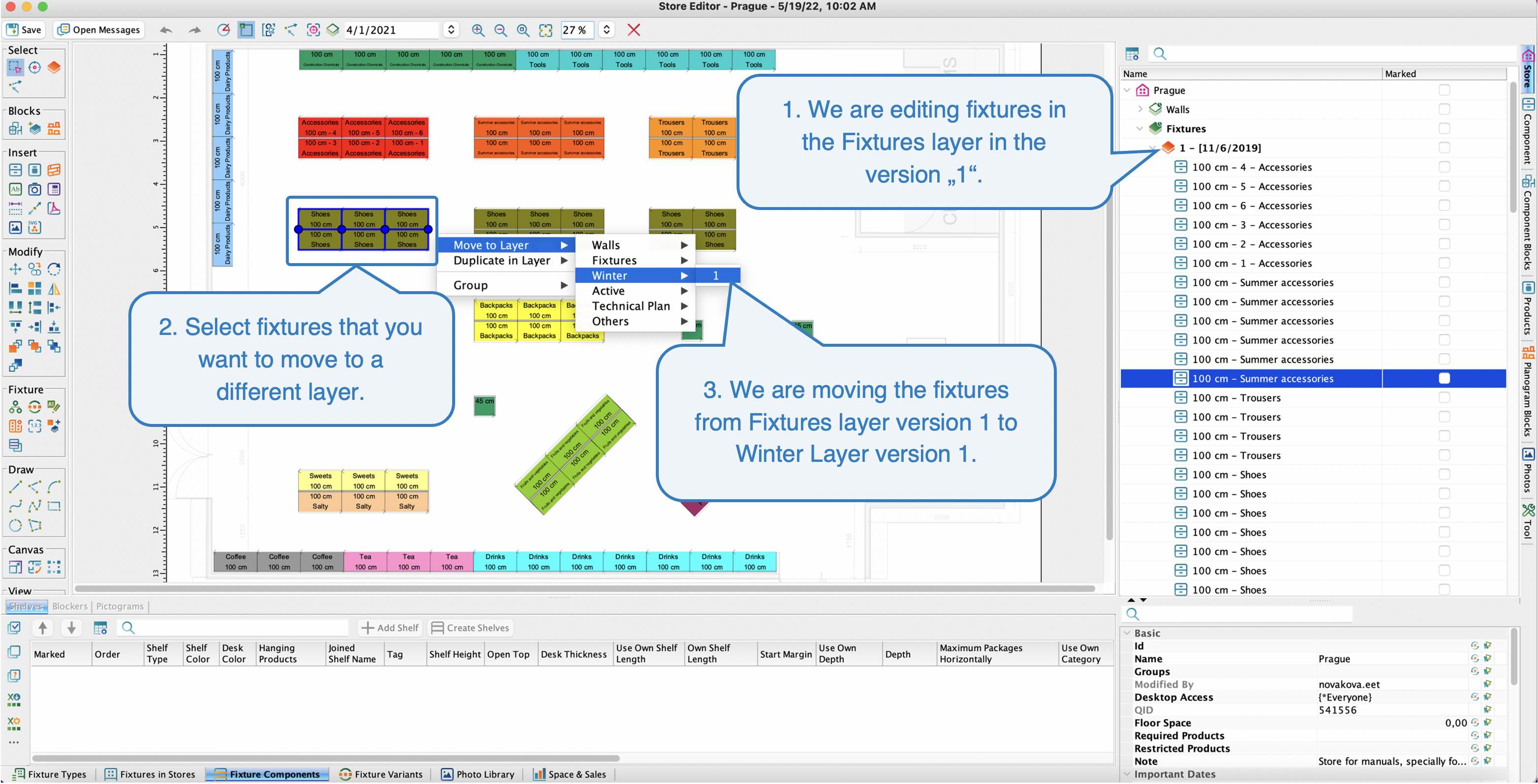The image size is (1538, 784).
Task: Collapse the Fixtures tree node
Action: click(1140, 128)
